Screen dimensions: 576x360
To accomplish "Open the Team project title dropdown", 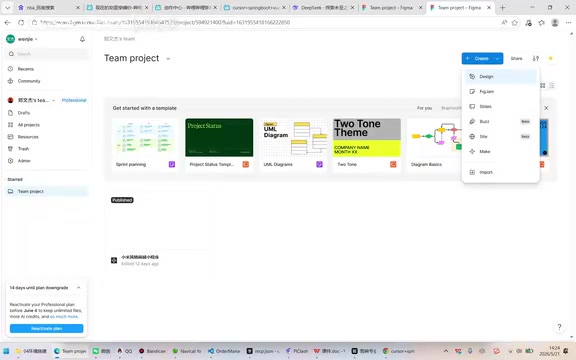I will coord(168,59).
